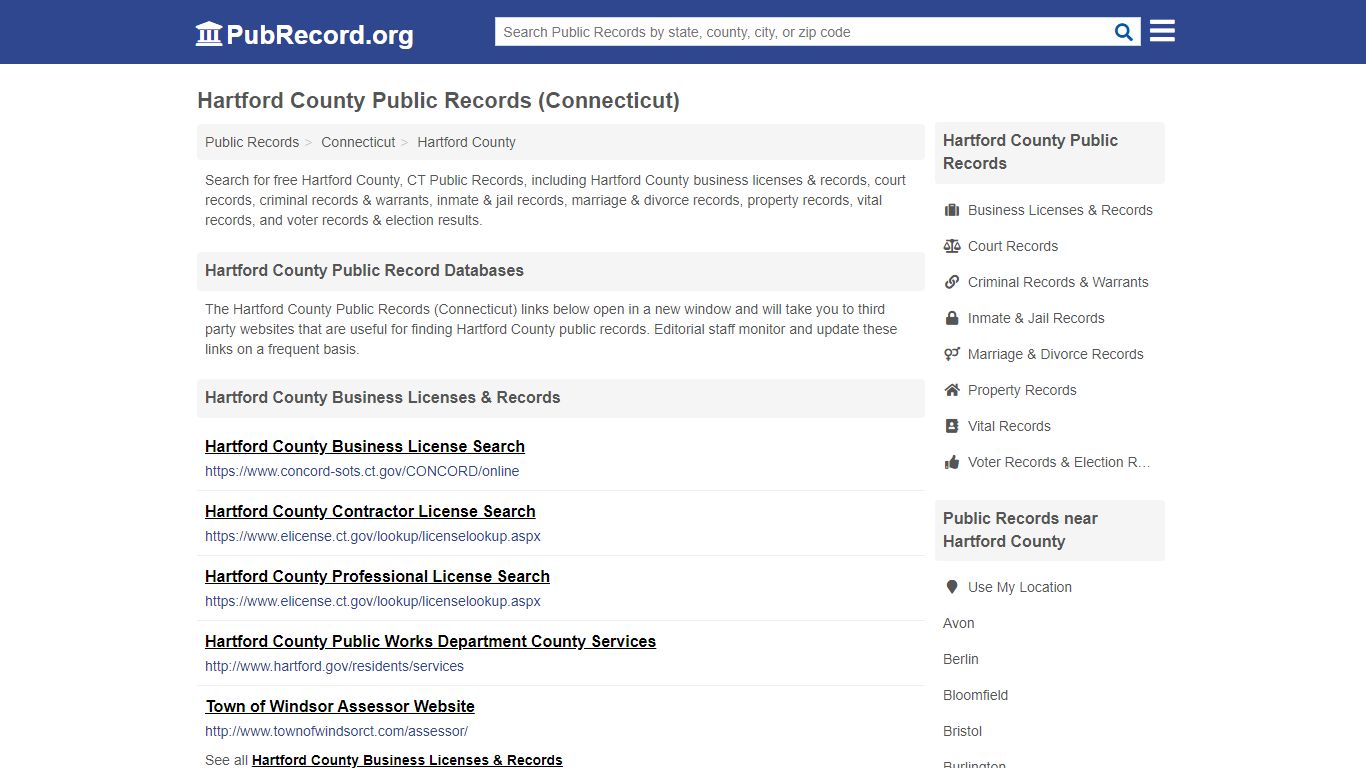Click the contact card icon beside Vital Records
This screenshot has width=1366, height=768.
point(952,426)
